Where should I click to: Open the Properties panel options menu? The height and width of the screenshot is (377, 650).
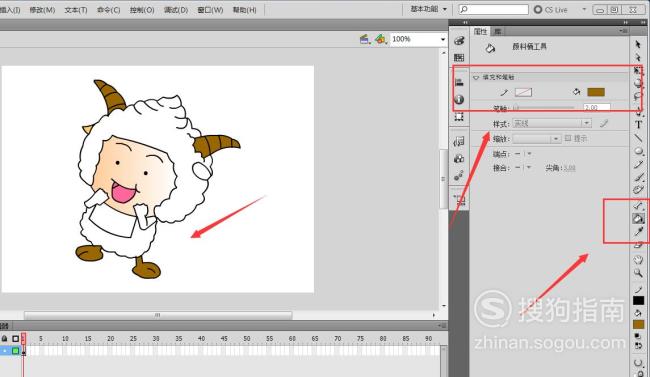[x=623, y=31]
